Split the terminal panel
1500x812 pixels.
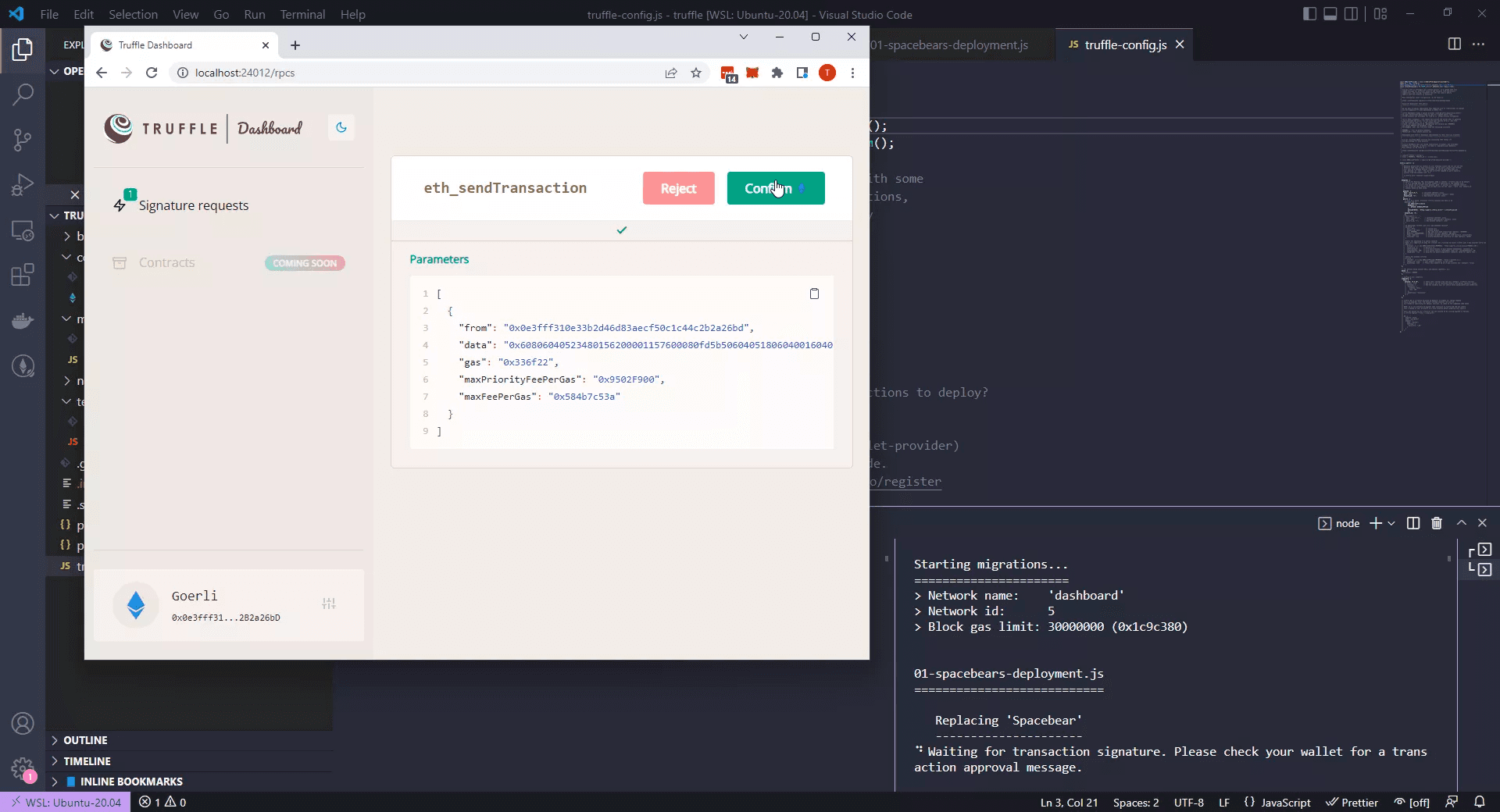1412,523
